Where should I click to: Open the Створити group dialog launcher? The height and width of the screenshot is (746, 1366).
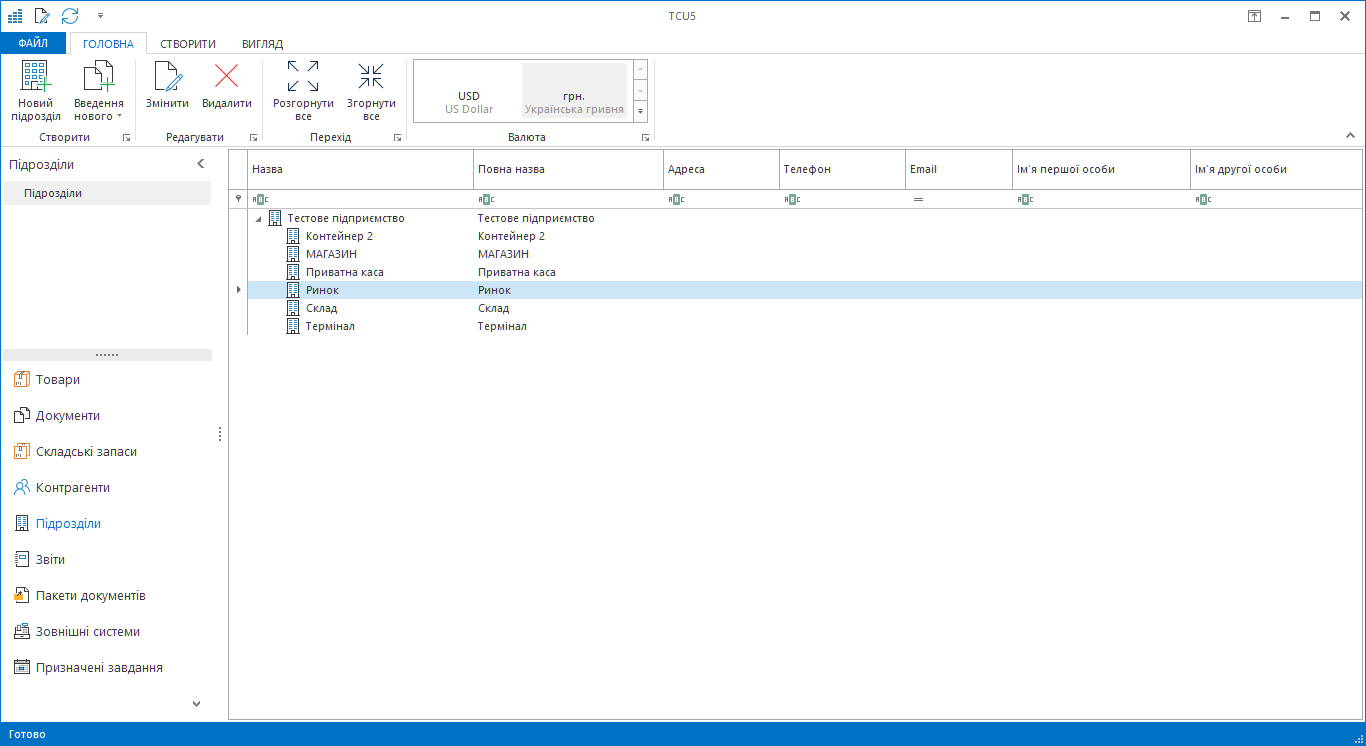pos(126,137)
